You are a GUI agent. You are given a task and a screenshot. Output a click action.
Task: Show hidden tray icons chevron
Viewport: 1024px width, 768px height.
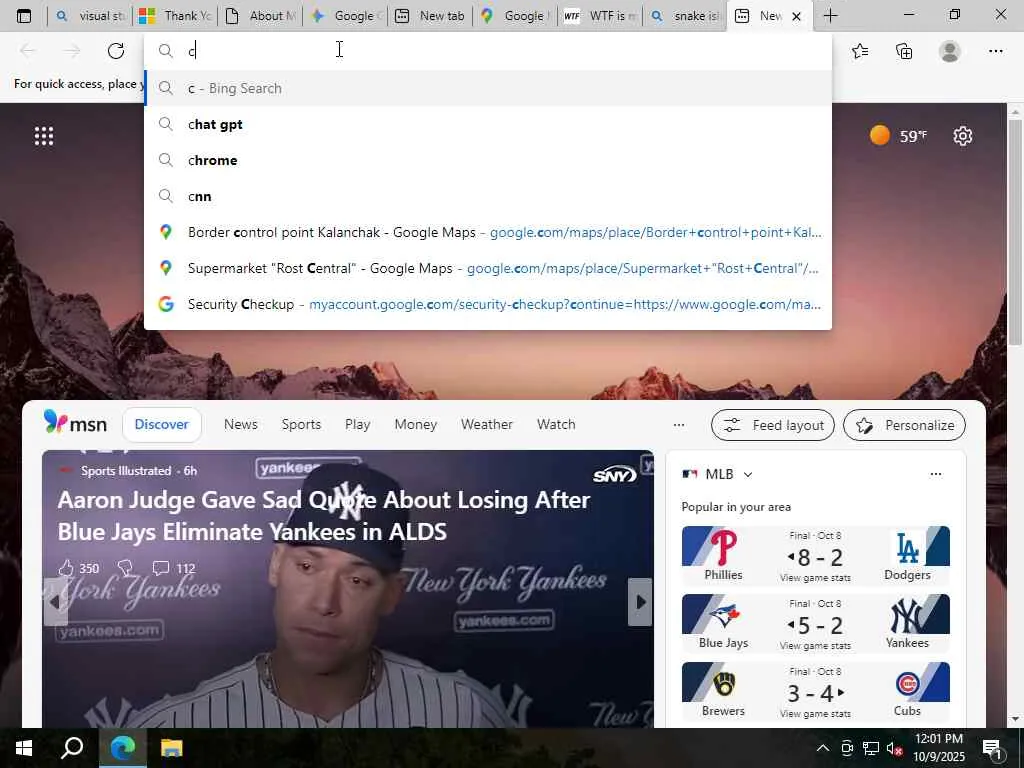pos(823,748)
